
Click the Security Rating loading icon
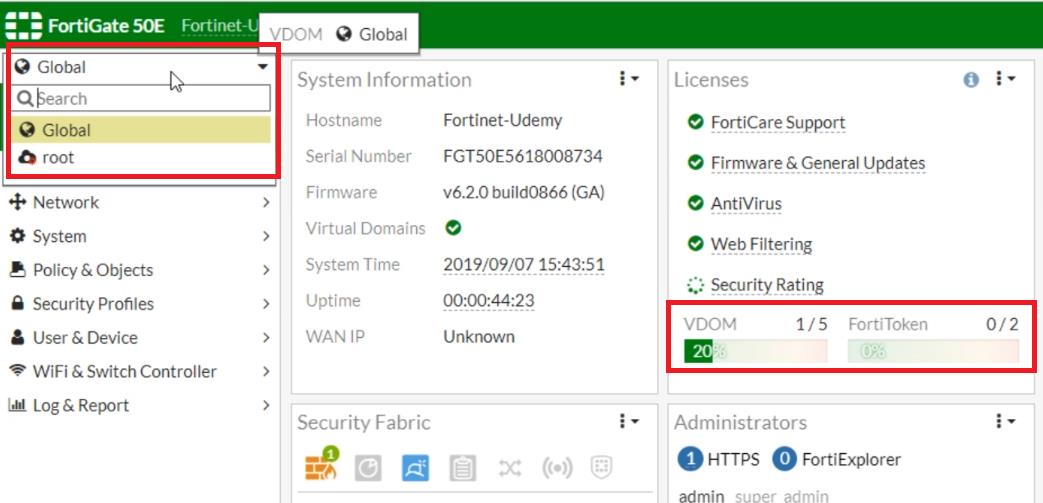click(x=695, y=285)
